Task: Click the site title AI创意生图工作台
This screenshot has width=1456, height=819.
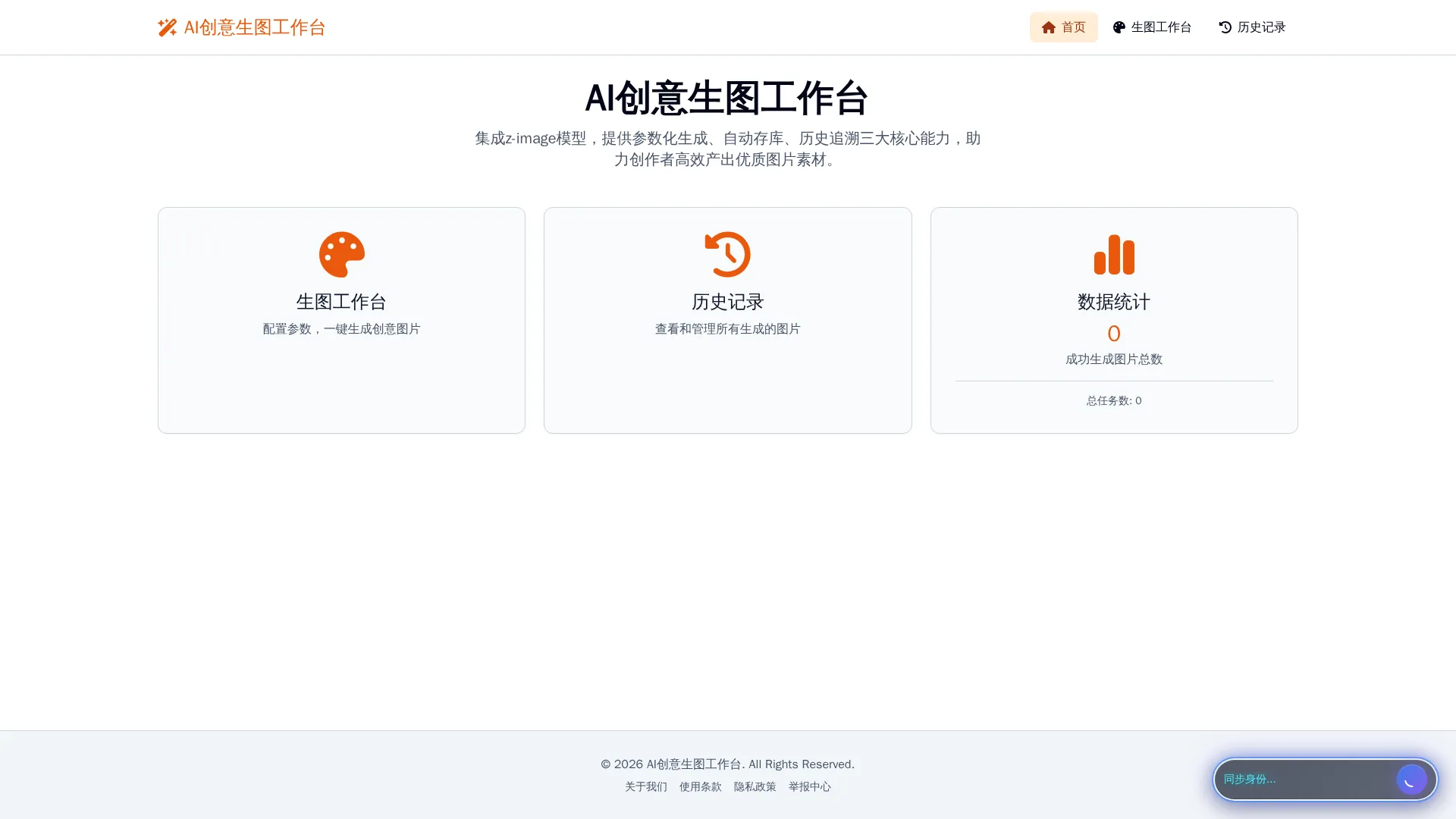Action: (x=254, y=27)
